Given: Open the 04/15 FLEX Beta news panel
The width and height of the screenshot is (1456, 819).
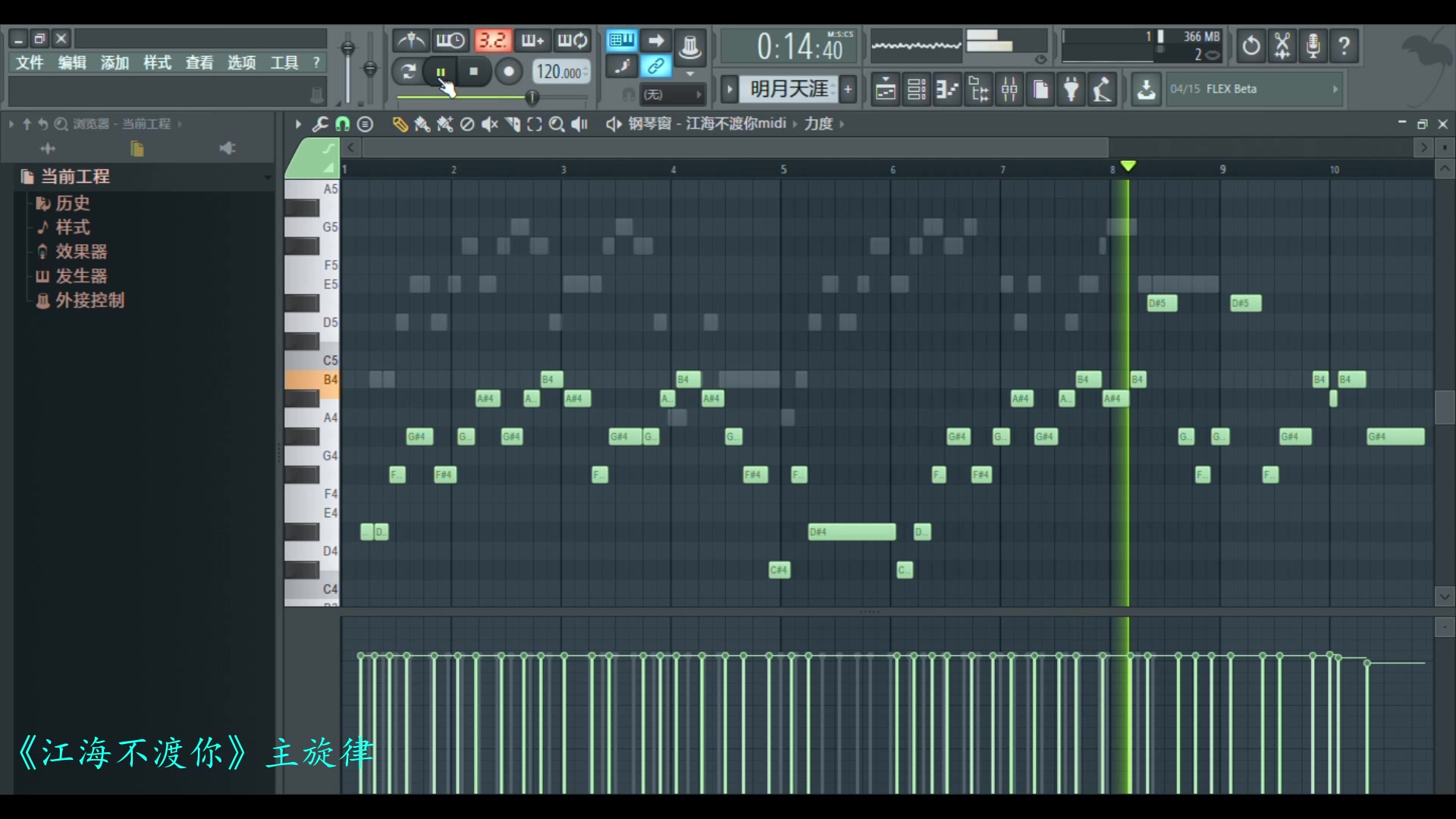Looking at the screenshot, I should click(x=1254, y=89).
